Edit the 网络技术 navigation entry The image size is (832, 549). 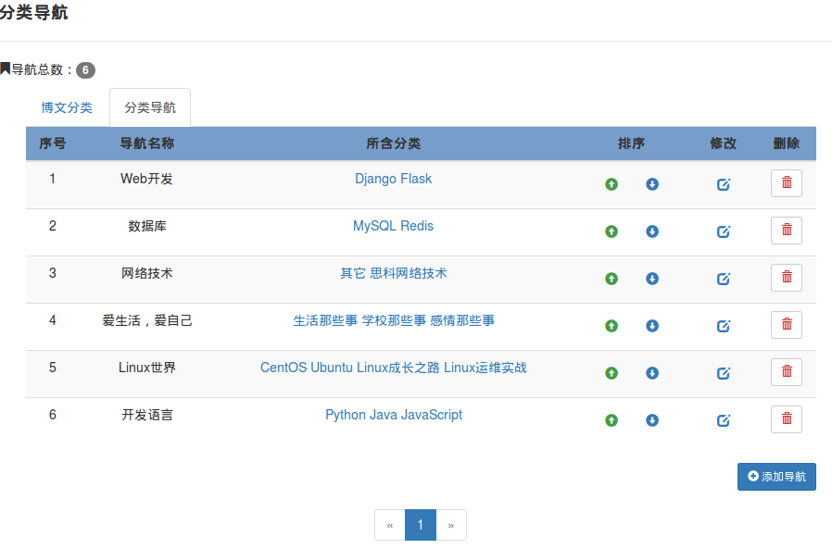click(x=723, y=278)
